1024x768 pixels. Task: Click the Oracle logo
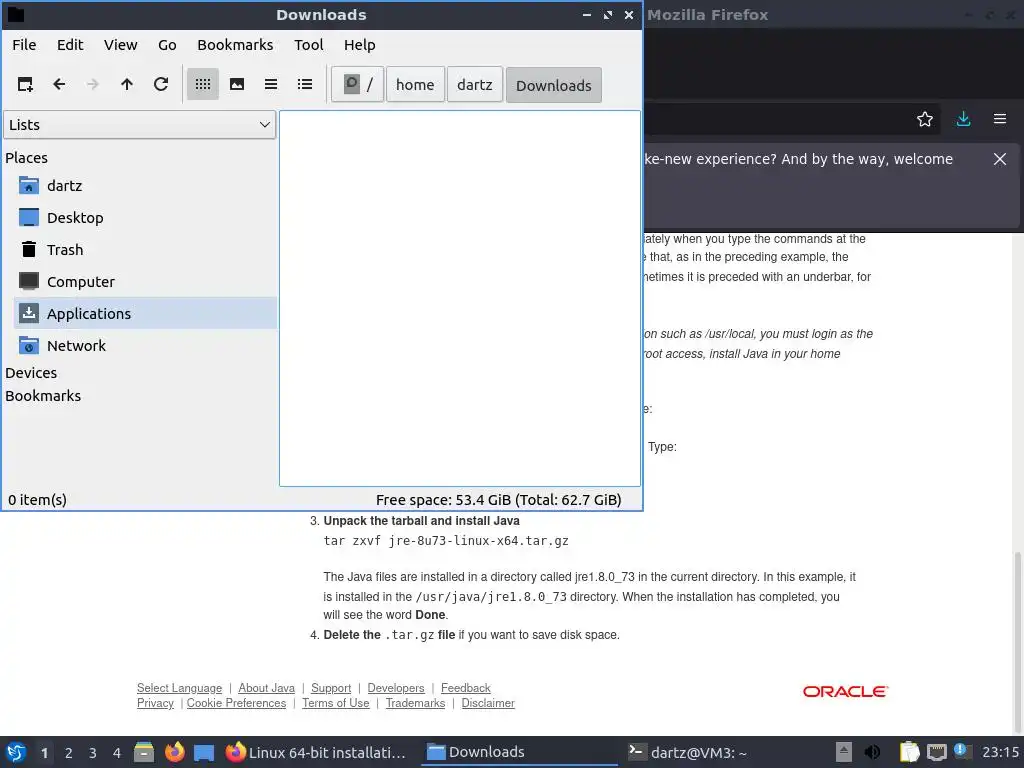[846, 692]
